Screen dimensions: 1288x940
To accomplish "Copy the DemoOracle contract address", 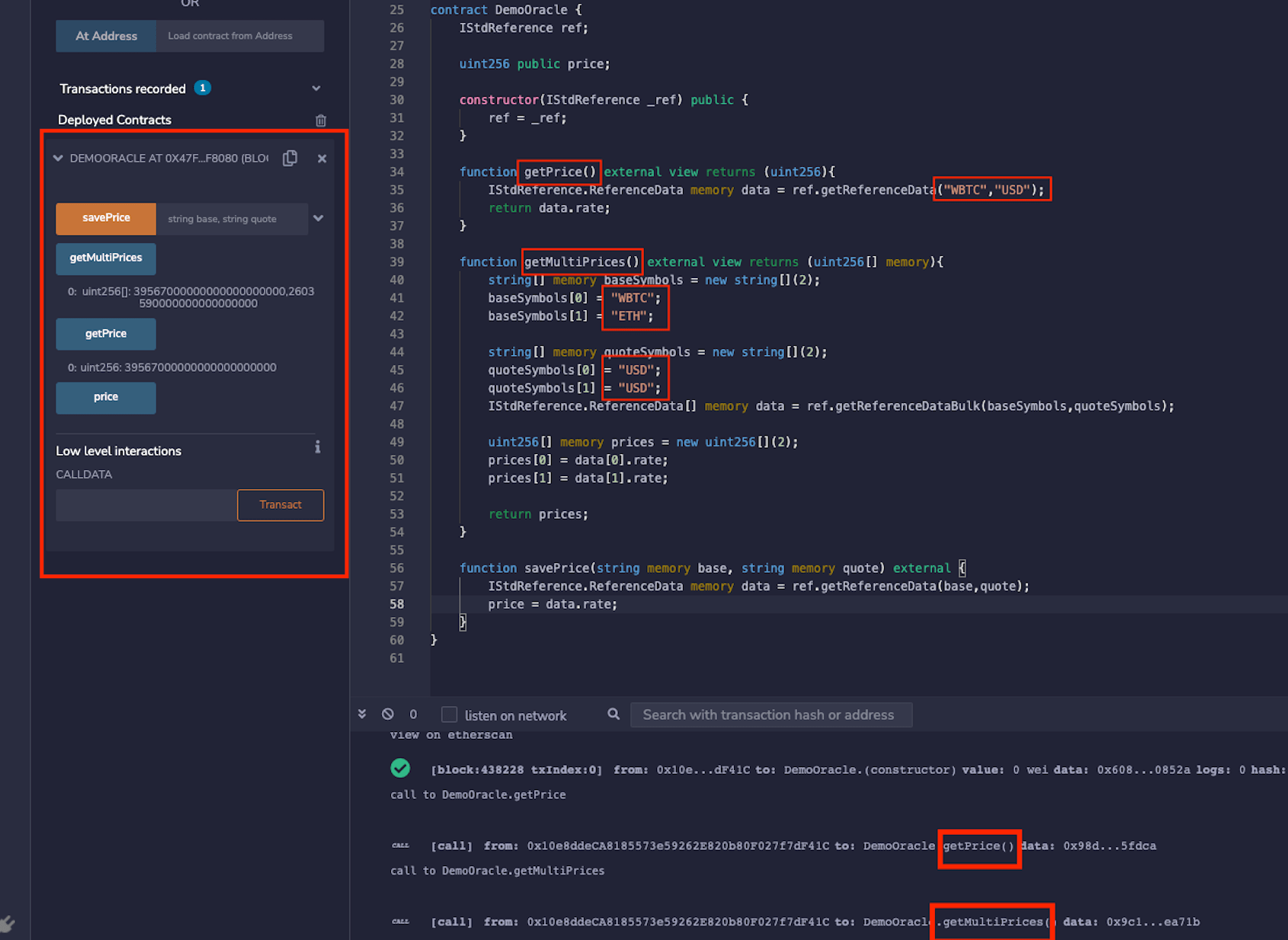I will click(x=290, y=158).
